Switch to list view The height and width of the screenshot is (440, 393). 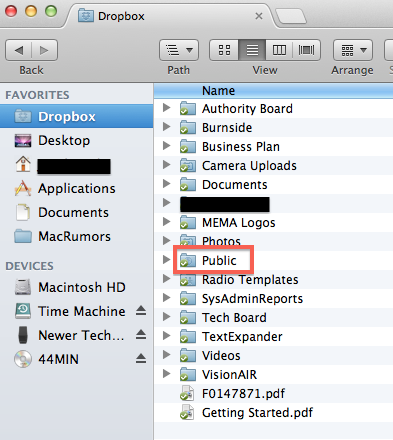252,50
